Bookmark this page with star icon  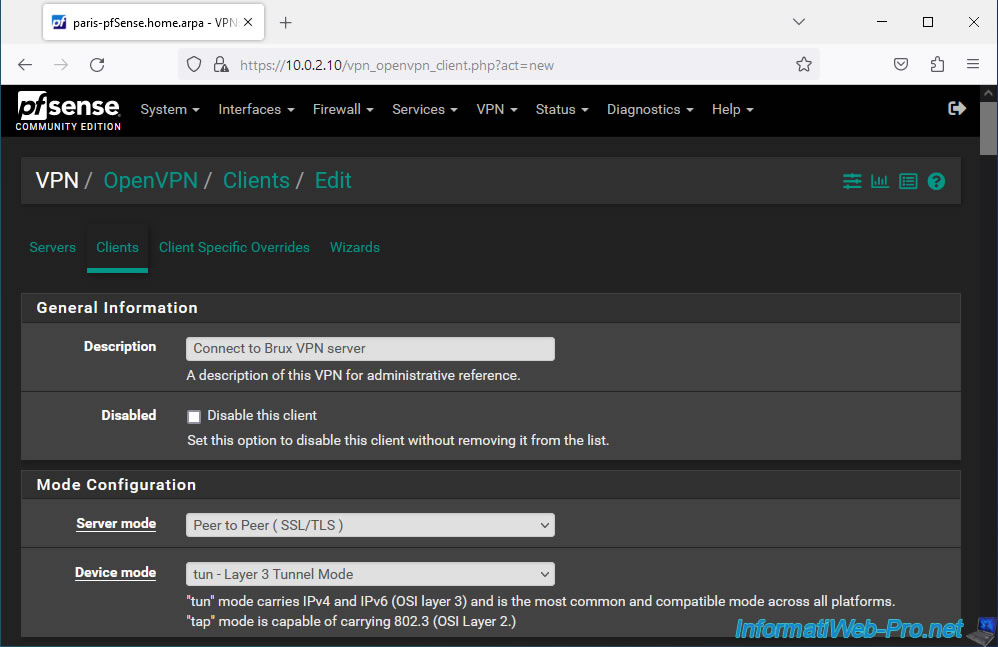[x=804, y=64]
